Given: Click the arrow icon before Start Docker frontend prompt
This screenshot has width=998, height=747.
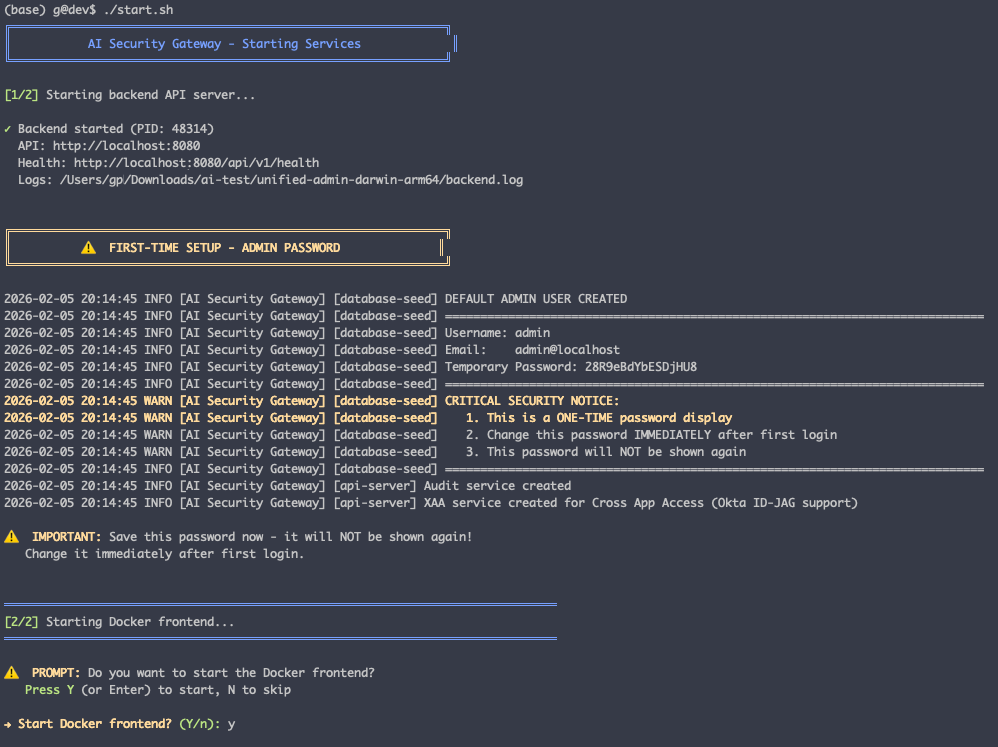Looking at the screenshot, I should pyautogui.click(x=9, y=723).
